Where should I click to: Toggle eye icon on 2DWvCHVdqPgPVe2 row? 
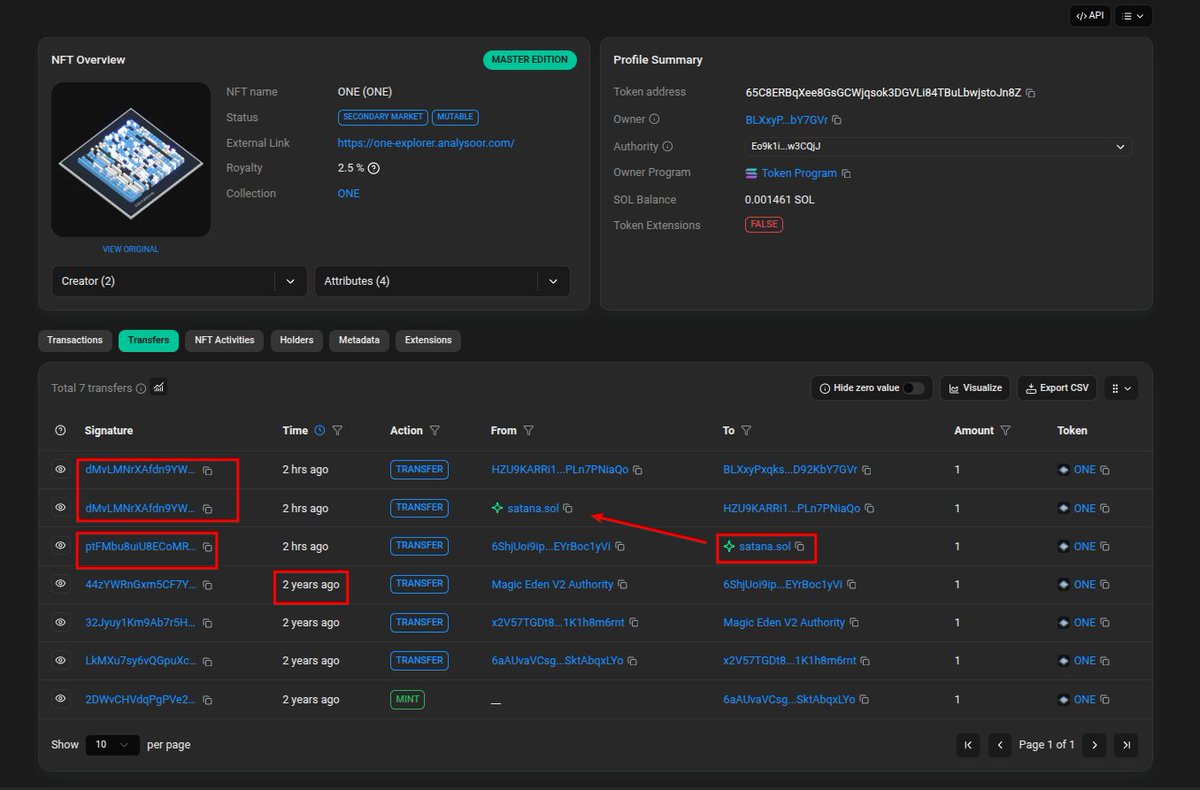click(60, 699)
